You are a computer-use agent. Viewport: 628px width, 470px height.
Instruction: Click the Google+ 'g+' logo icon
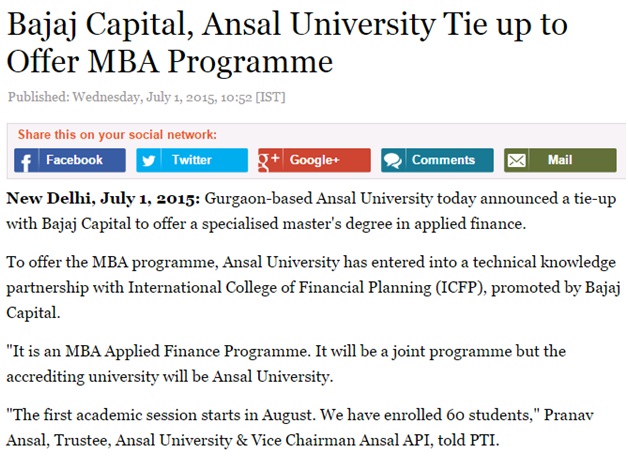[269, 161]
